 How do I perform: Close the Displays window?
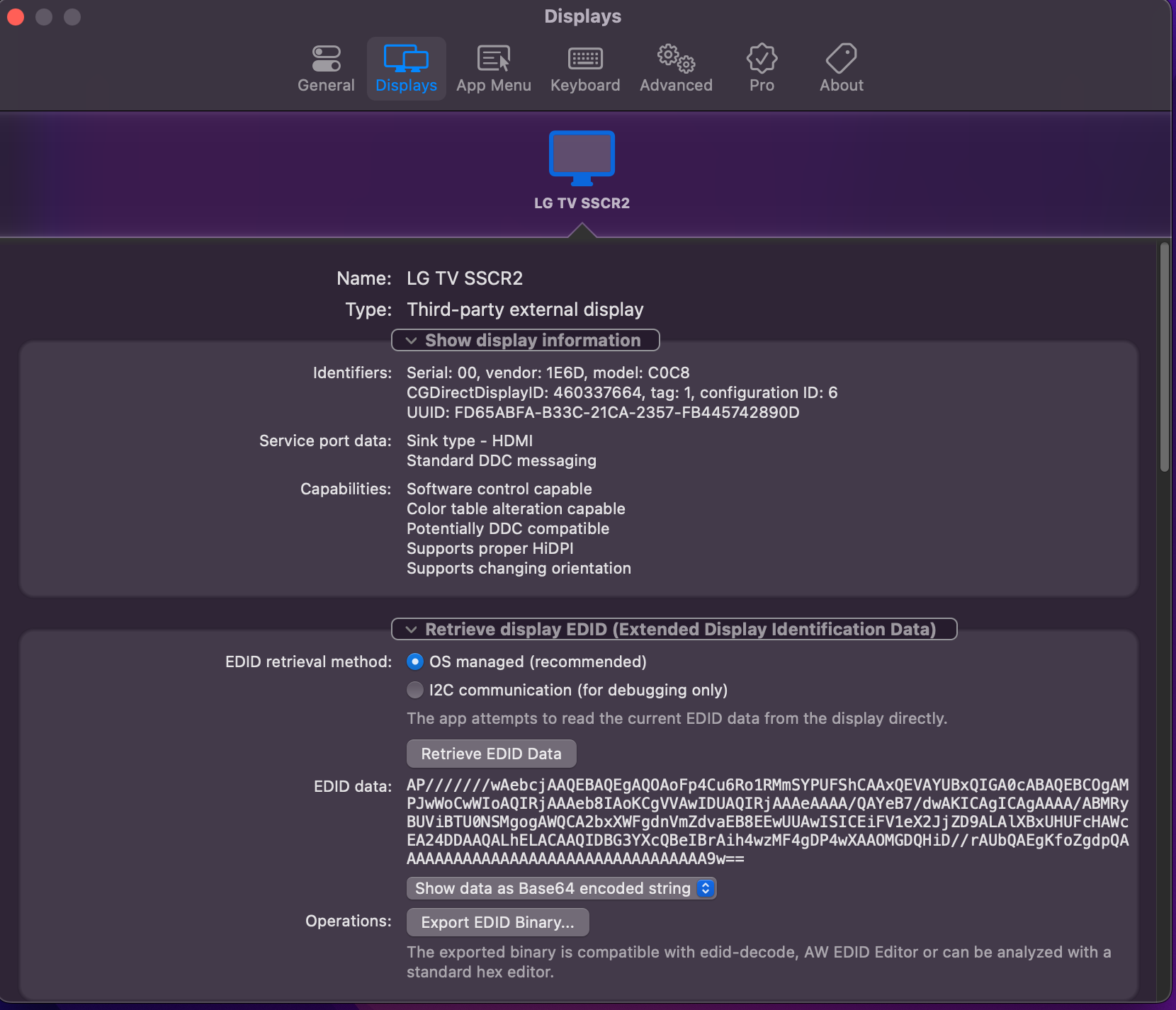coord(16,16)
